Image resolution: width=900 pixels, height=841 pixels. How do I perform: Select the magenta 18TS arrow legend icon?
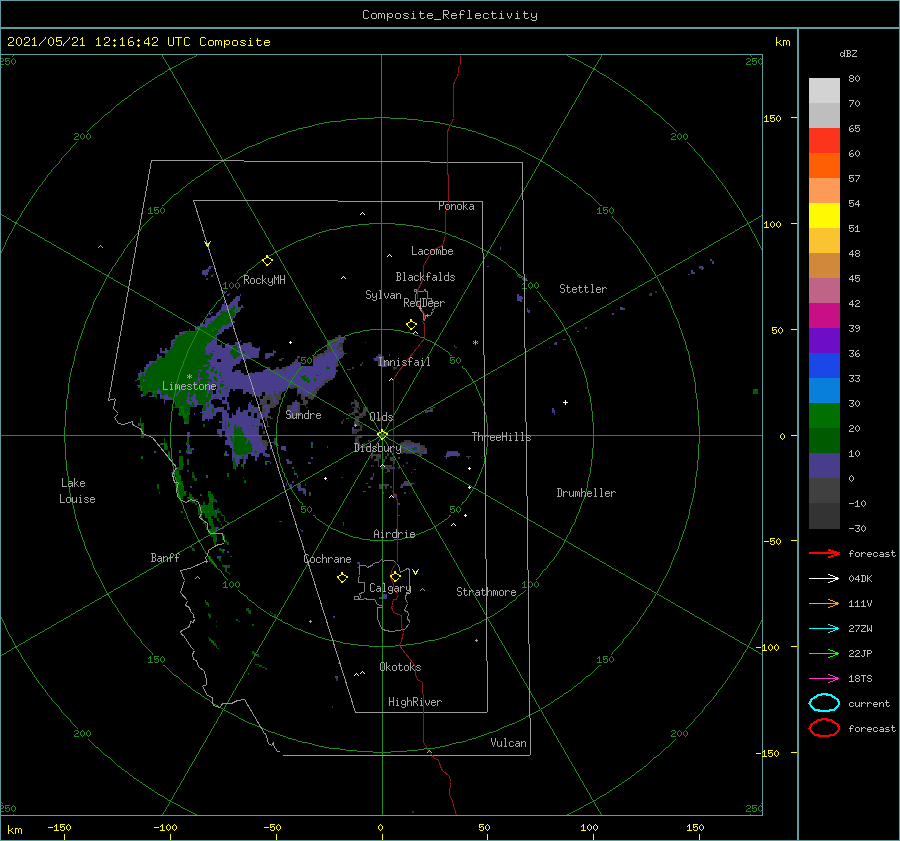824,679
